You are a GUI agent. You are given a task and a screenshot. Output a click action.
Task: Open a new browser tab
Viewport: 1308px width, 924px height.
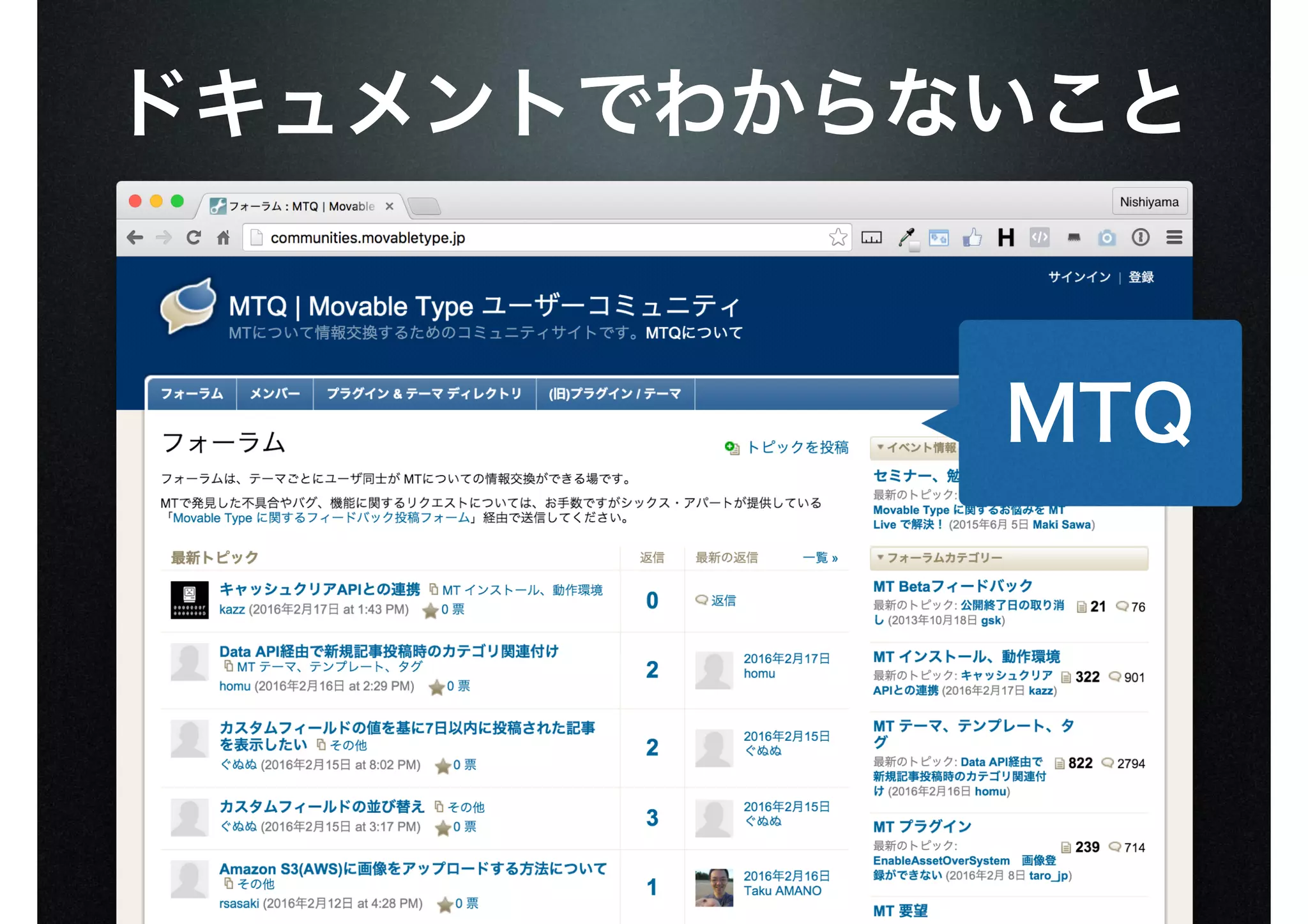(424, 206)
